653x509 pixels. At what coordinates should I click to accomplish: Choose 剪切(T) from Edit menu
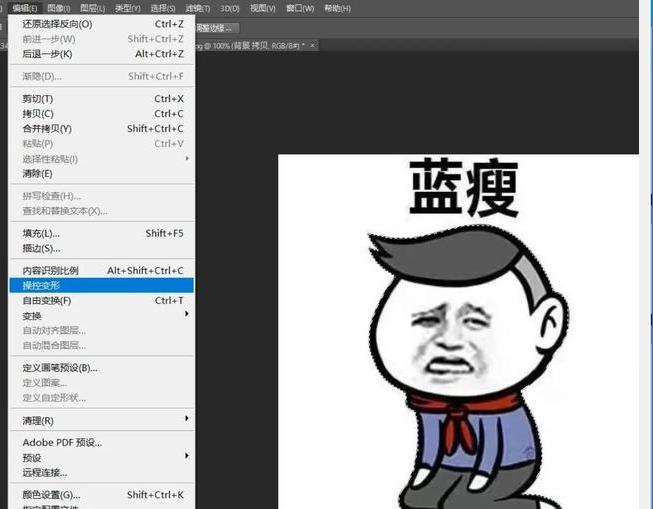tap(102, 99)
